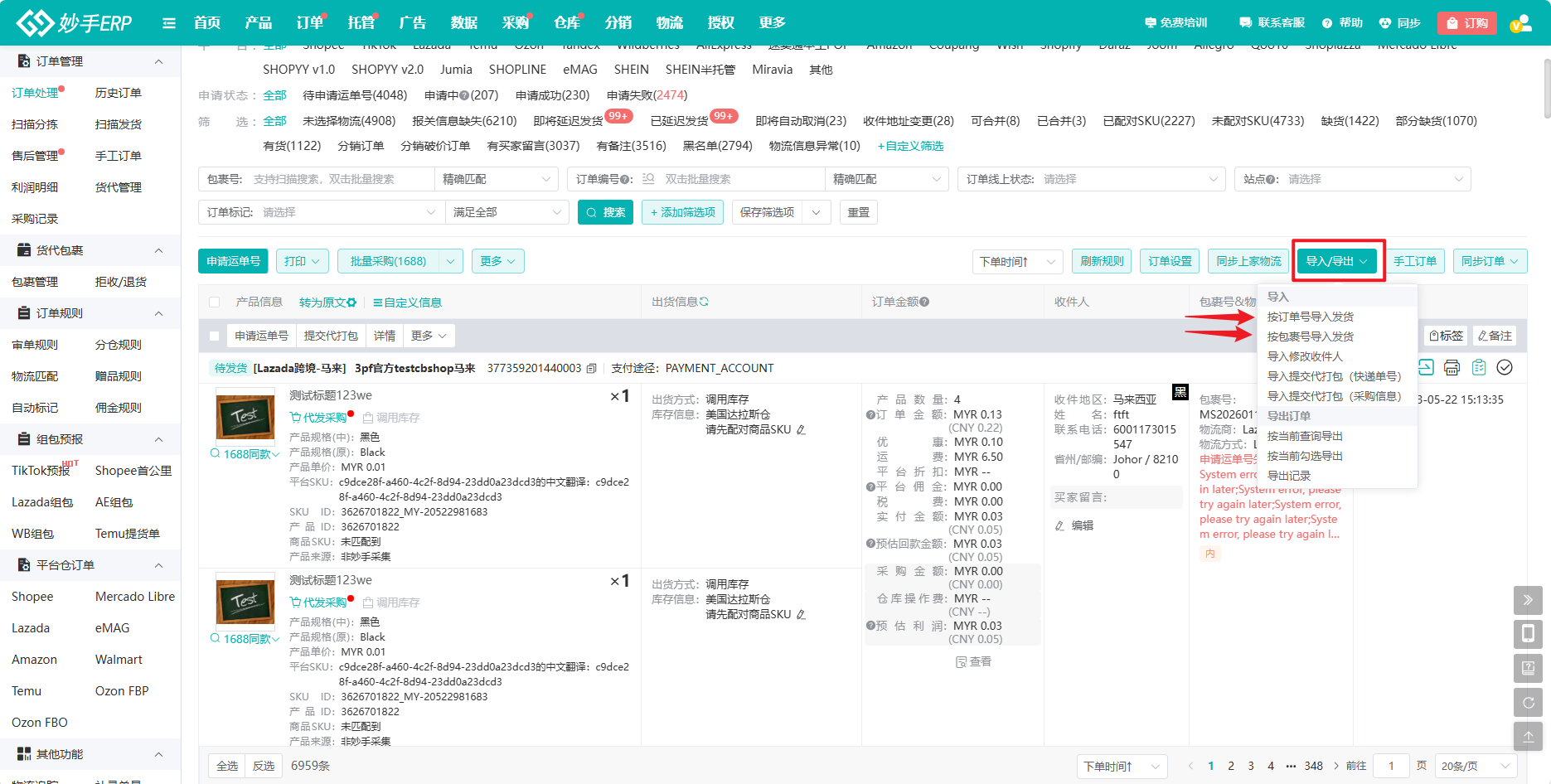Image resolution: width=1551 pixels, height=784 pixels.
Task: Collapse the 订单管理 sidebar section
Action: [x=158, y=61]
